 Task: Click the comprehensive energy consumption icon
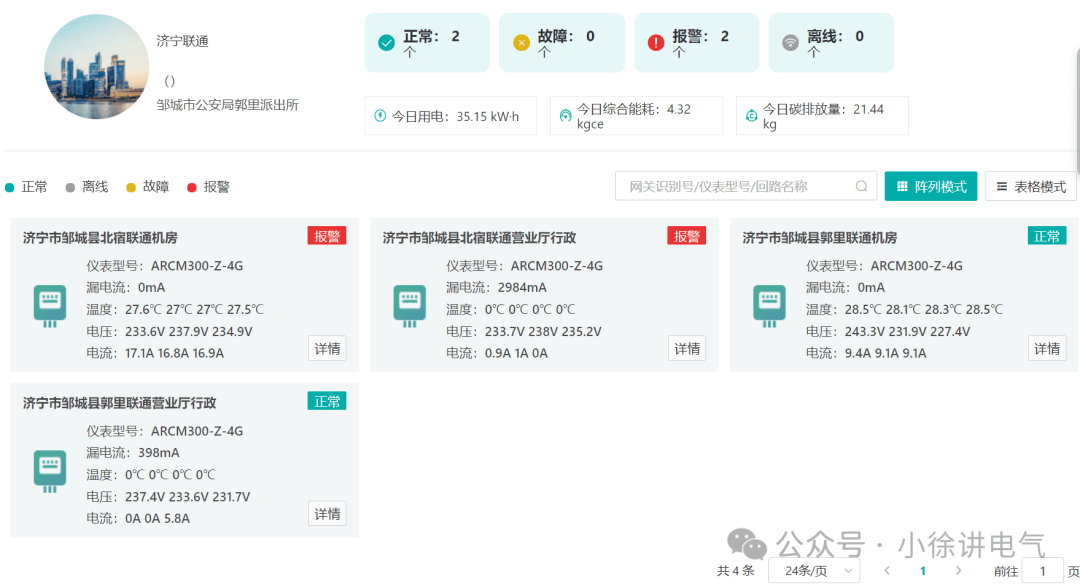(x=565, y=116)
